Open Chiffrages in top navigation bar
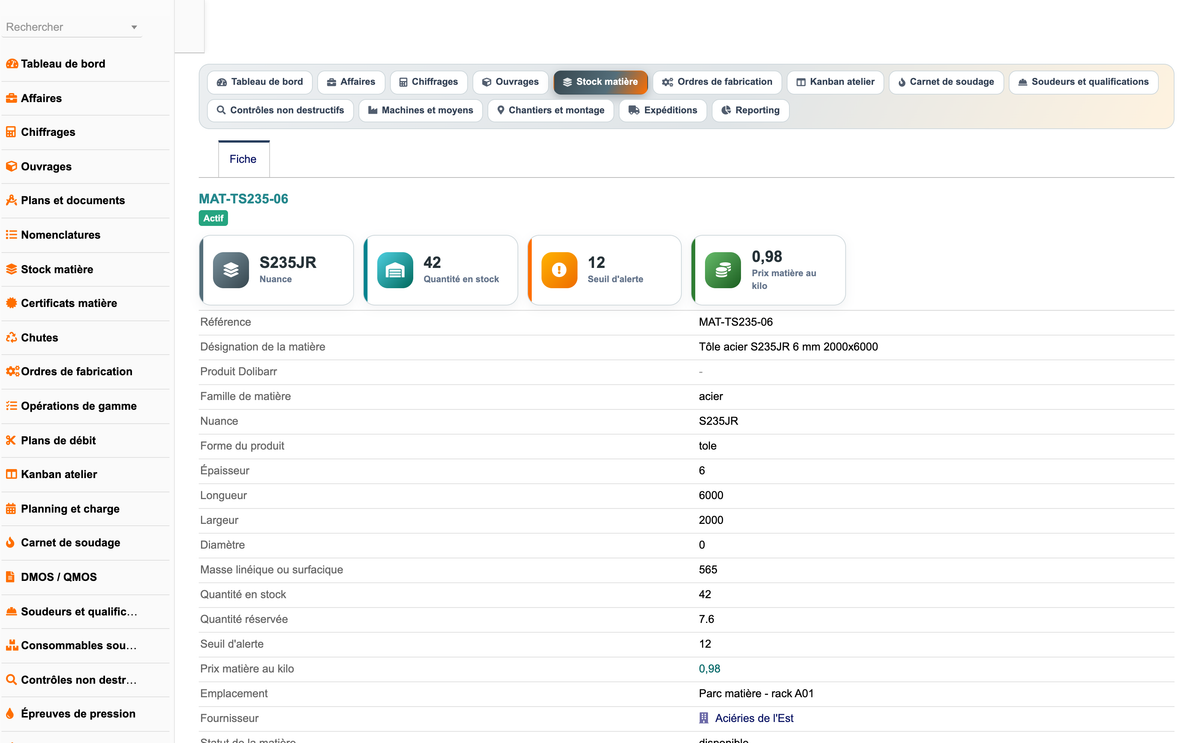 coord(428,82)
